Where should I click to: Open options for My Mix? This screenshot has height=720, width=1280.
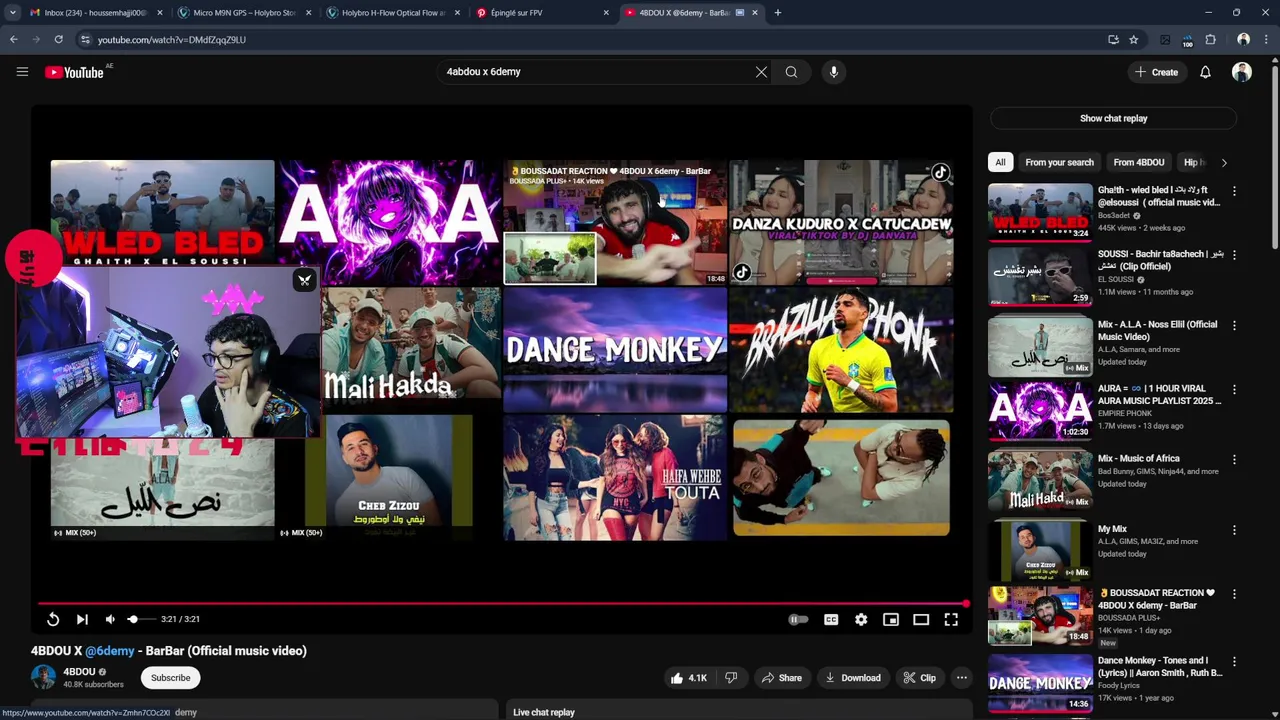click(1234, 530)
